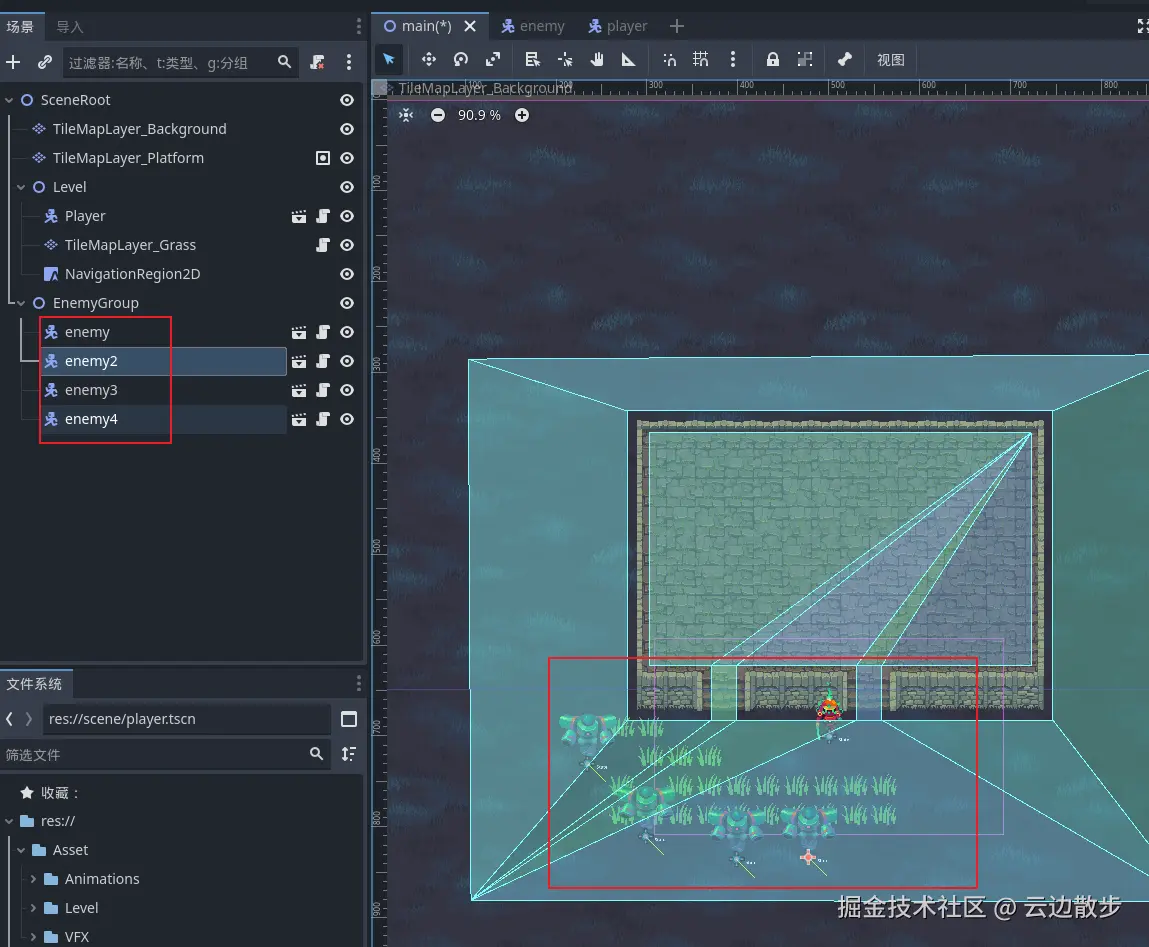Choose the Scale mode tool
The image size is (1149, 947).
point(493,60)
